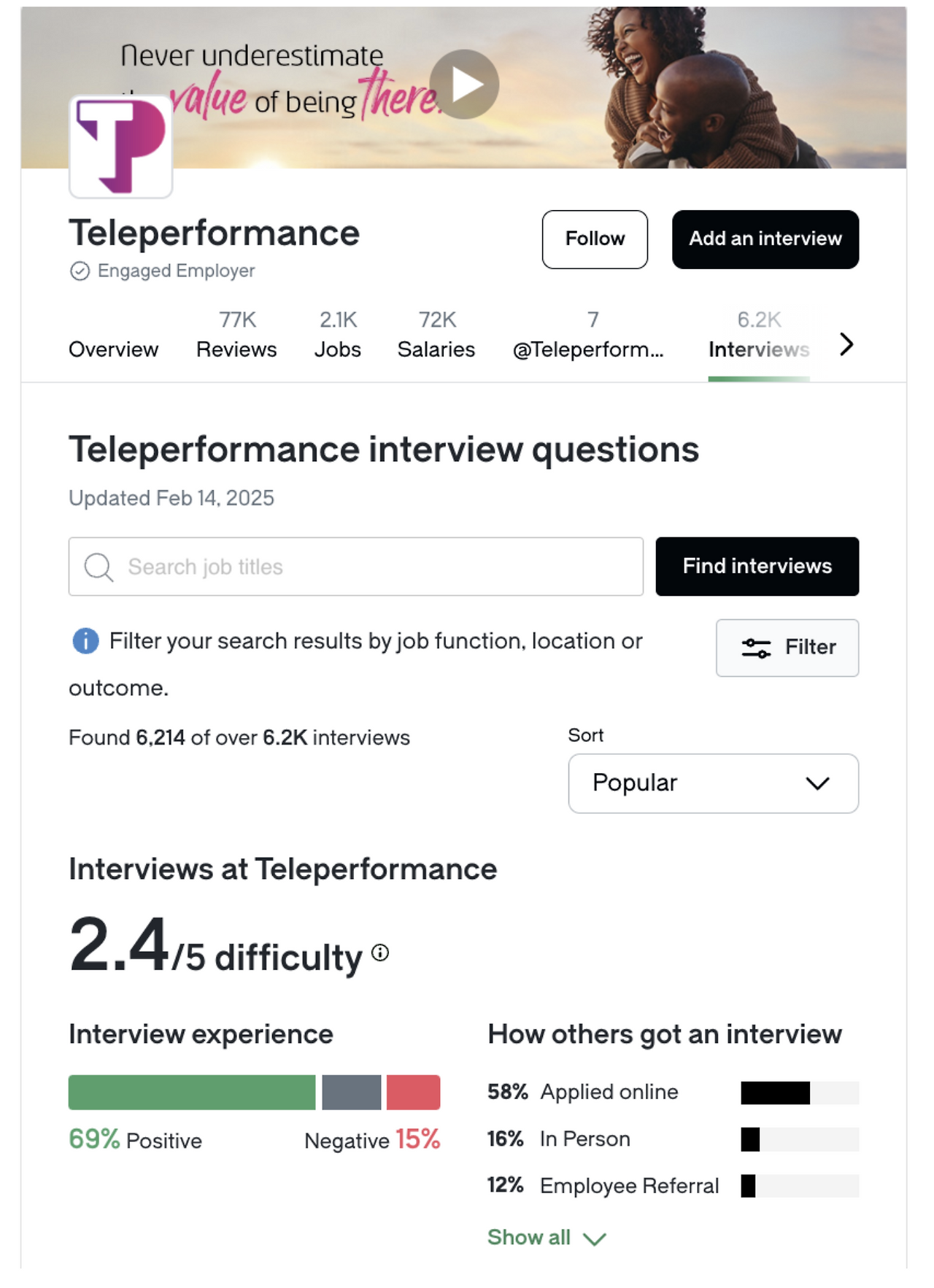
Task: Expand Show all interview sources
Action: [x=547, y=1238]
